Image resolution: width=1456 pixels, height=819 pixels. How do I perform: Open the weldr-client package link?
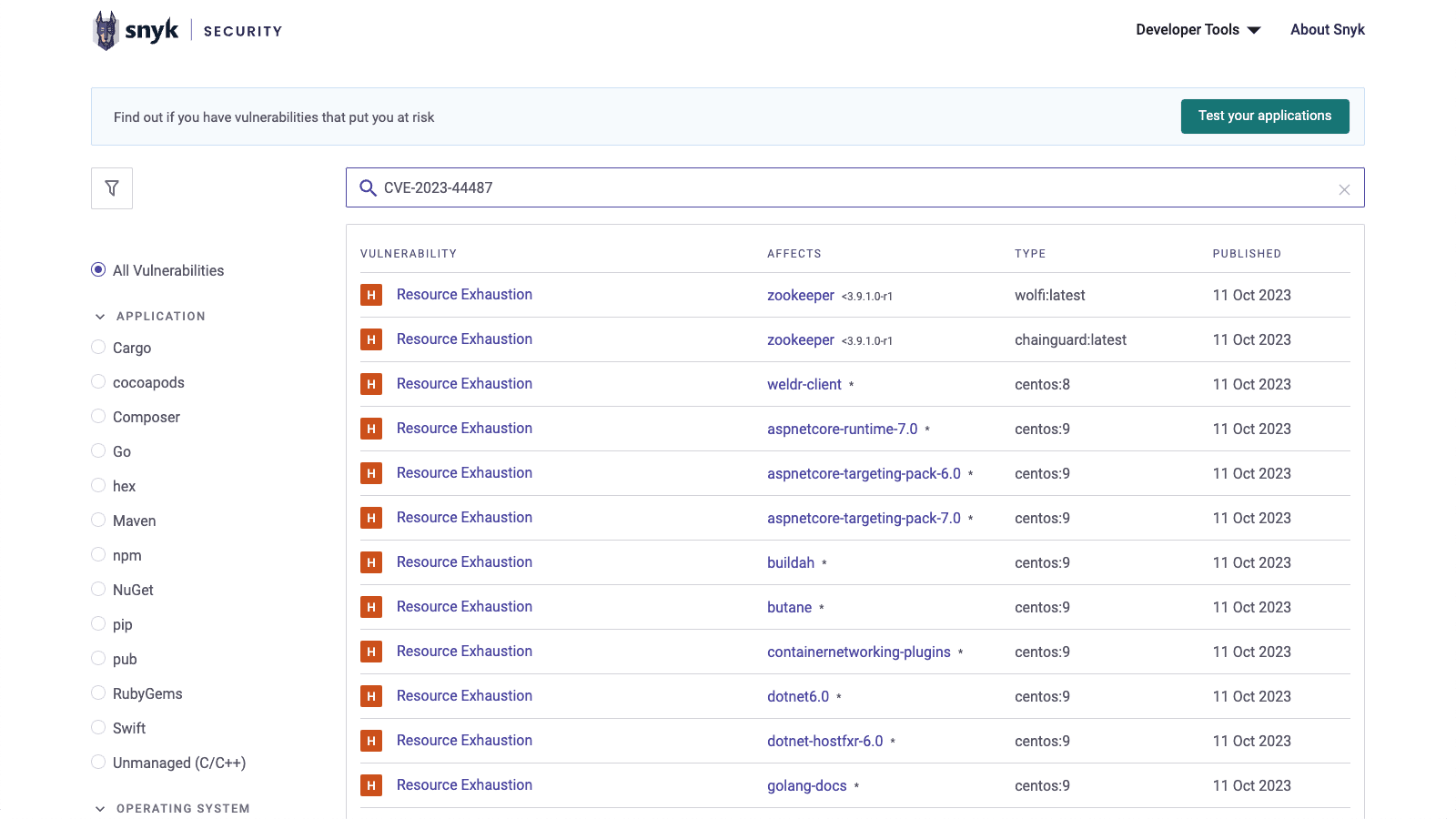pos(804,385)
